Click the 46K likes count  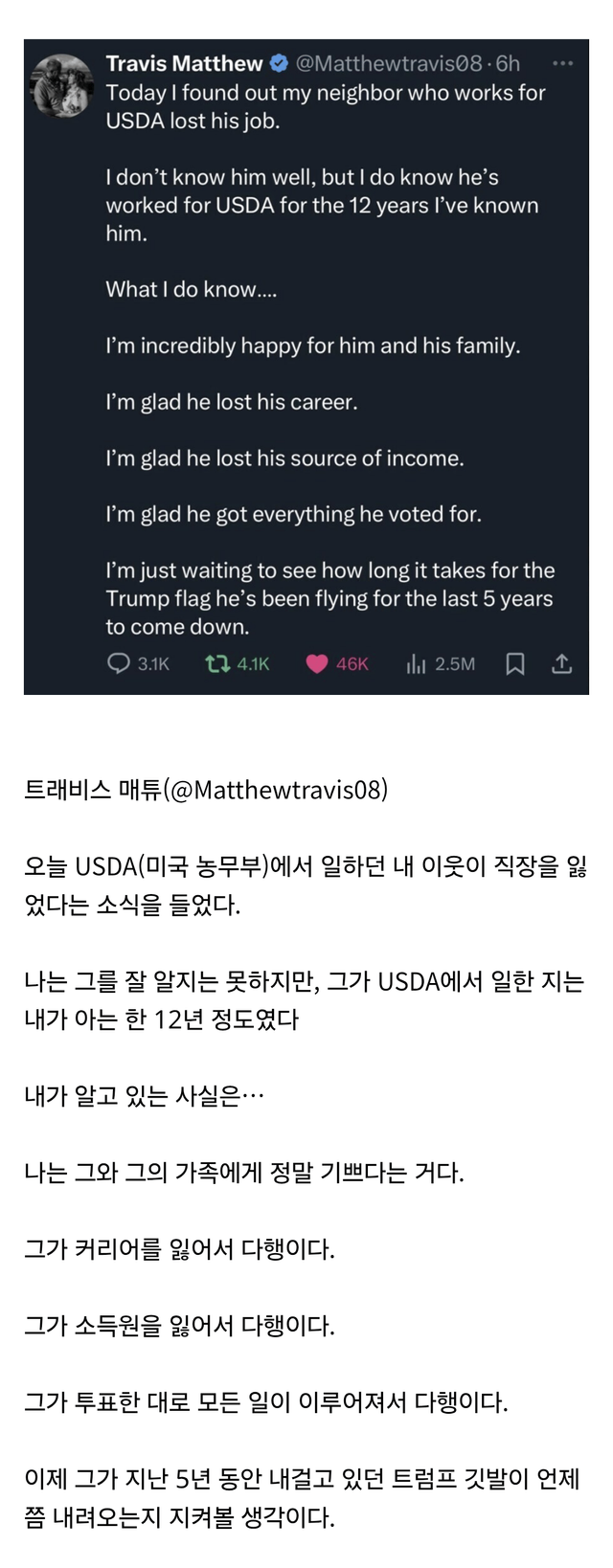click(x=352, y=664)
